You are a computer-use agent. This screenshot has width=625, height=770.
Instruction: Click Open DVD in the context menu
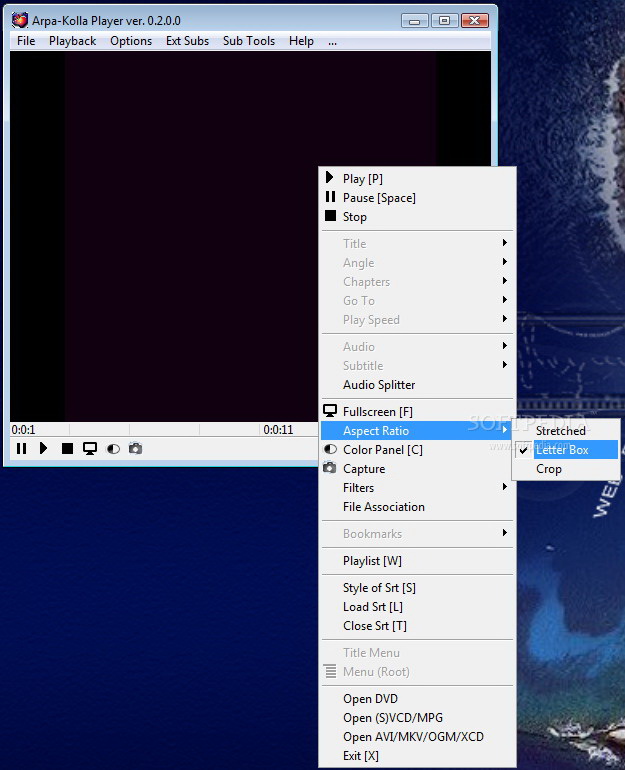coord(370,699)
